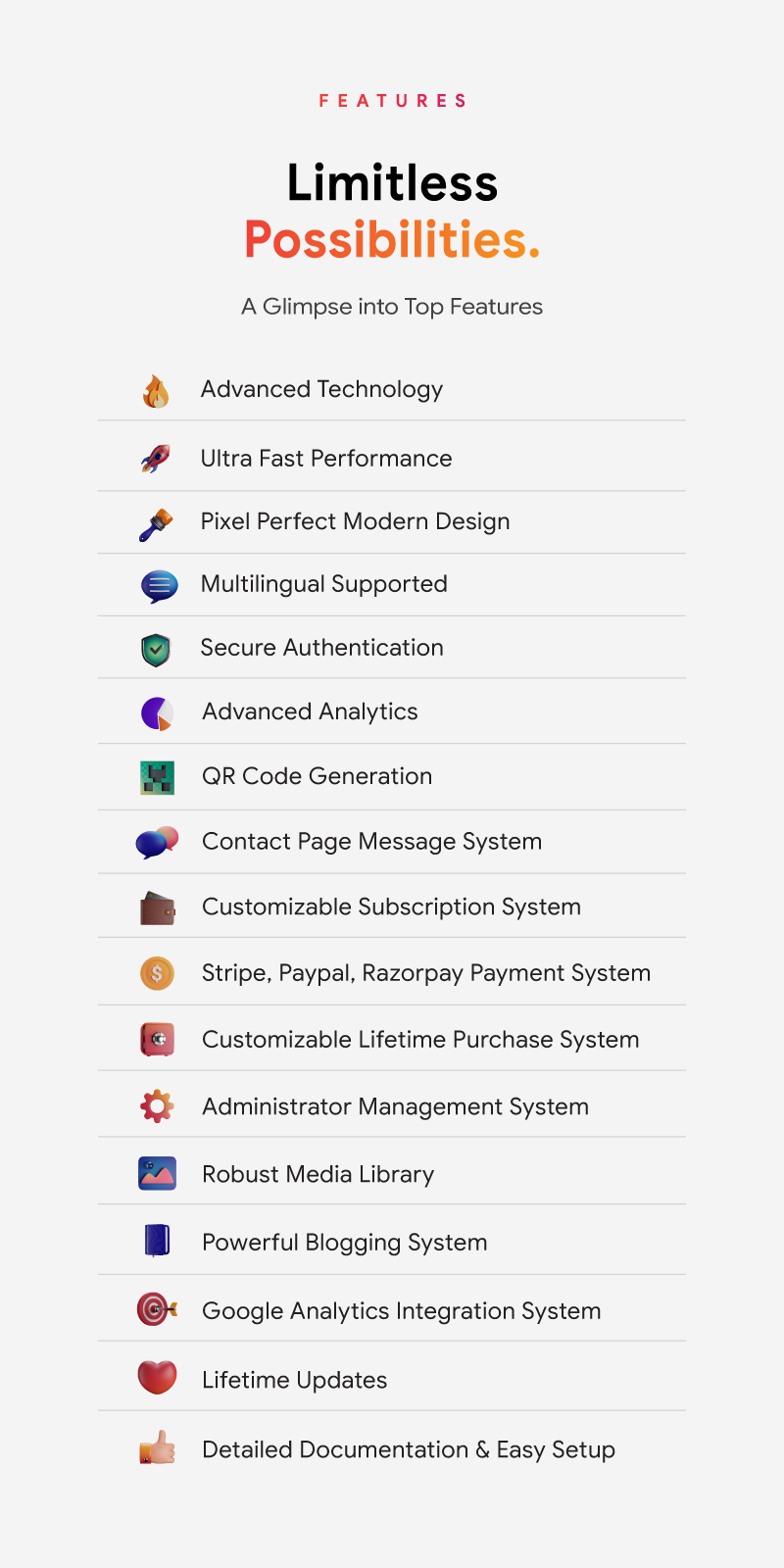Select 'Contact Page Message System' text
The height and width of the screenshot is (1568, 784).
pyautogui.click(x=371, y=842)
